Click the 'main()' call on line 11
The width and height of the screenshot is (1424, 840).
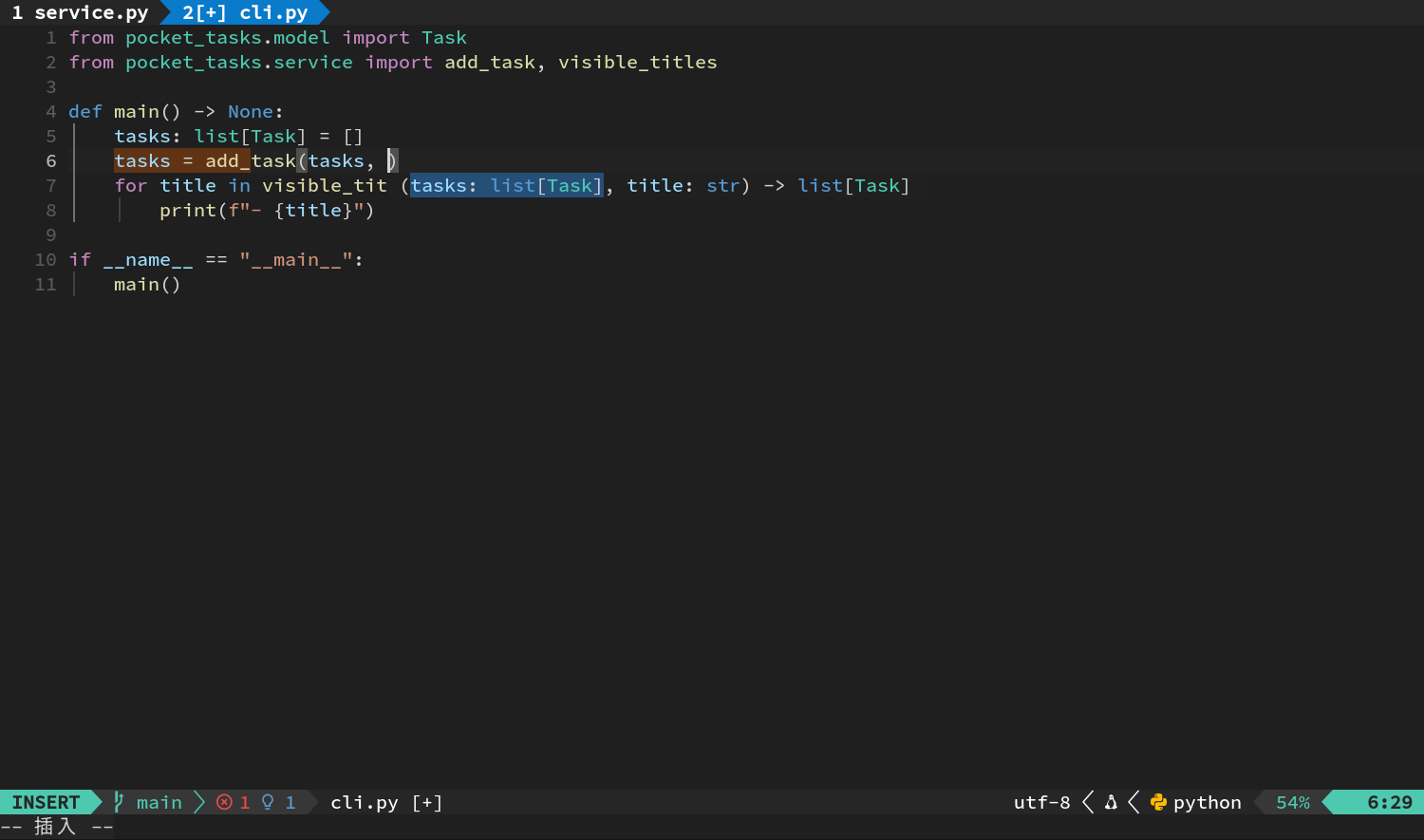point(147,285)
